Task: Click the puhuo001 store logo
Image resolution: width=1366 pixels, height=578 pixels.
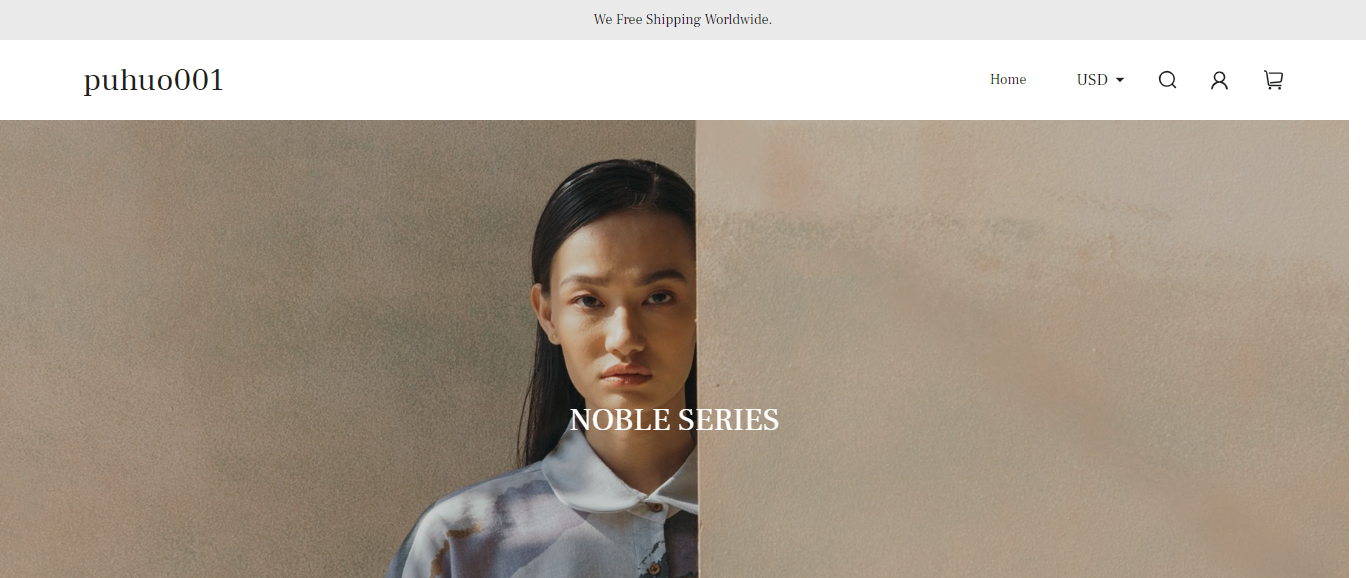Action: click(154, 80)
